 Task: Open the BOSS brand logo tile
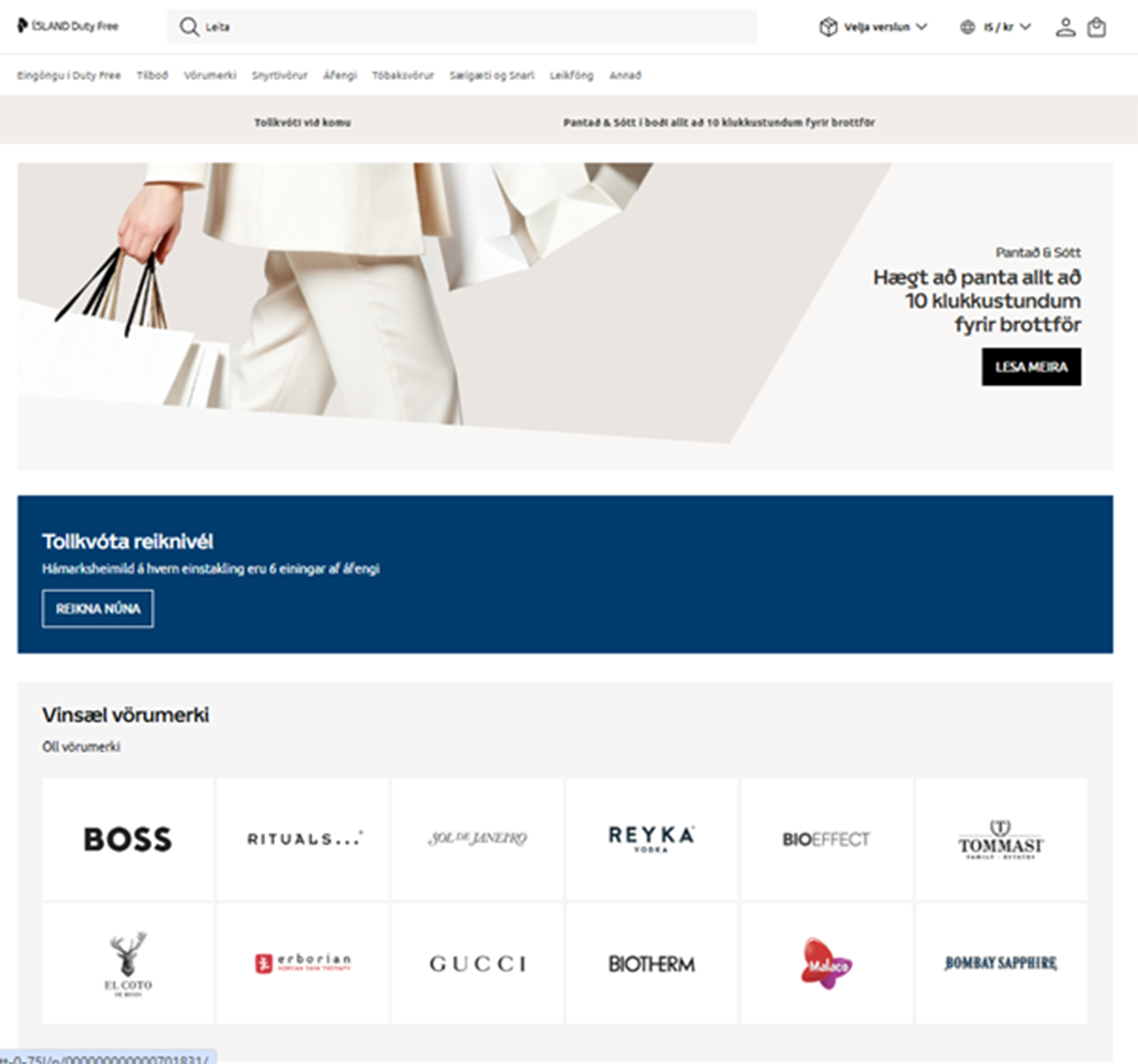pyautogui.click(x=128, y=839)
